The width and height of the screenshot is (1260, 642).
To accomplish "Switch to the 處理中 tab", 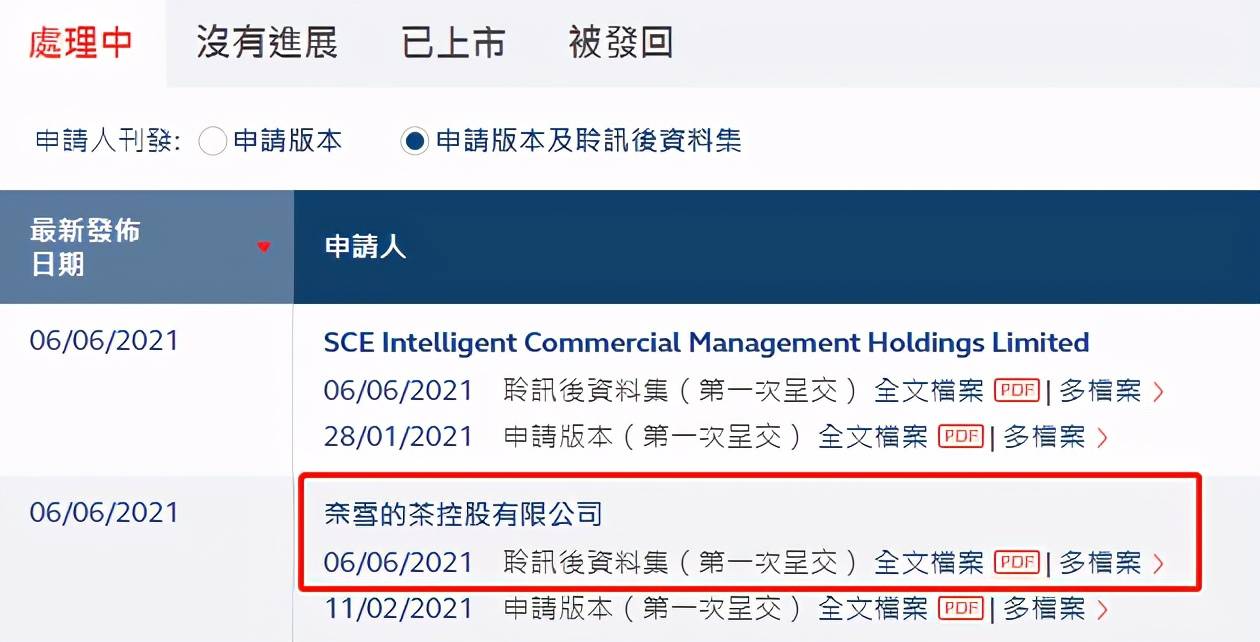I will click(x=82, y=43).
